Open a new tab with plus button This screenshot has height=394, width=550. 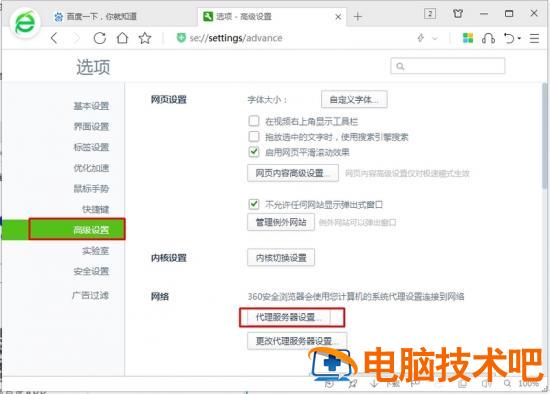tap(357, 16)
